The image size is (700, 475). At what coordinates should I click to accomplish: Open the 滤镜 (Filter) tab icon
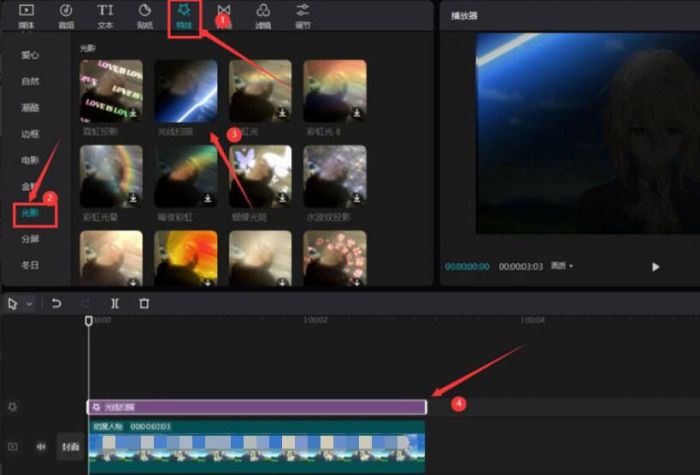(262, 13)
